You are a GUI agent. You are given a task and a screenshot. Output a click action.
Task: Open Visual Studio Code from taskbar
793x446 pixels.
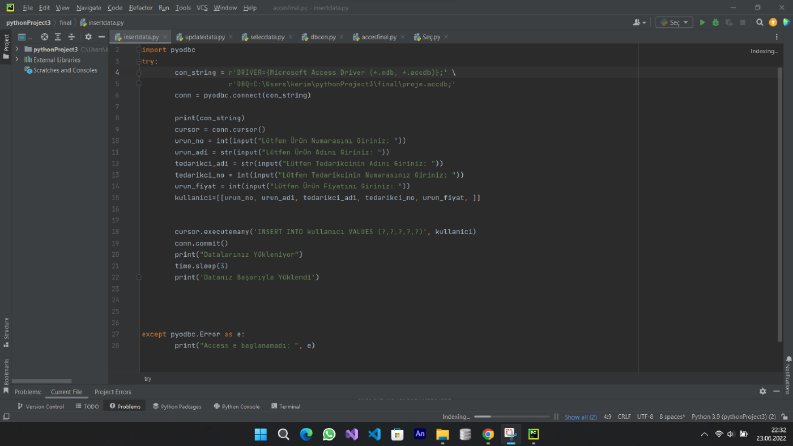coord(374,434)
